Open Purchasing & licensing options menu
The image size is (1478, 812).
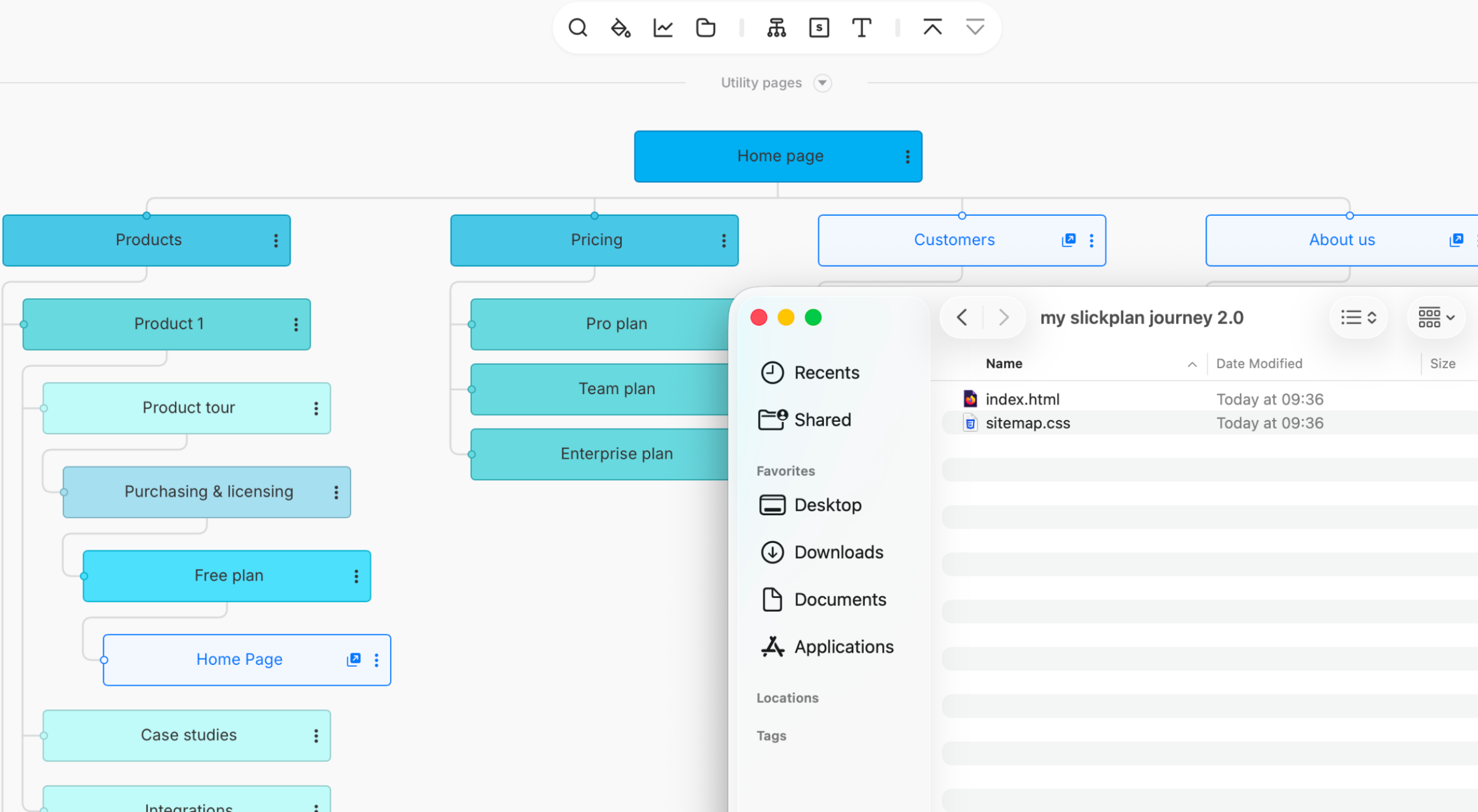[x=336, y=492]
